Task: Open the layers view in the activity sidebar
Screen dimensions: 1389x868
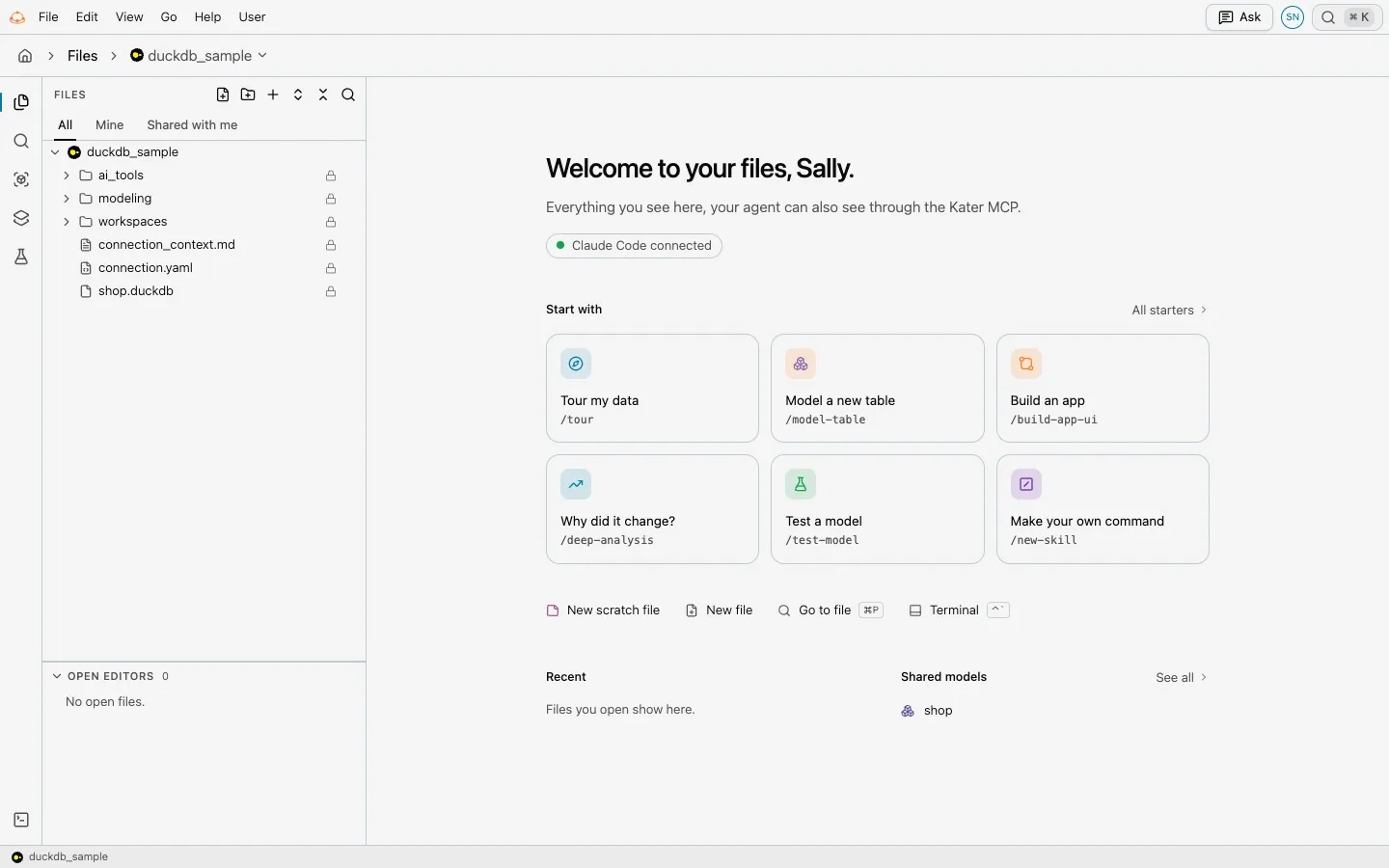Action: pos(21,218)
